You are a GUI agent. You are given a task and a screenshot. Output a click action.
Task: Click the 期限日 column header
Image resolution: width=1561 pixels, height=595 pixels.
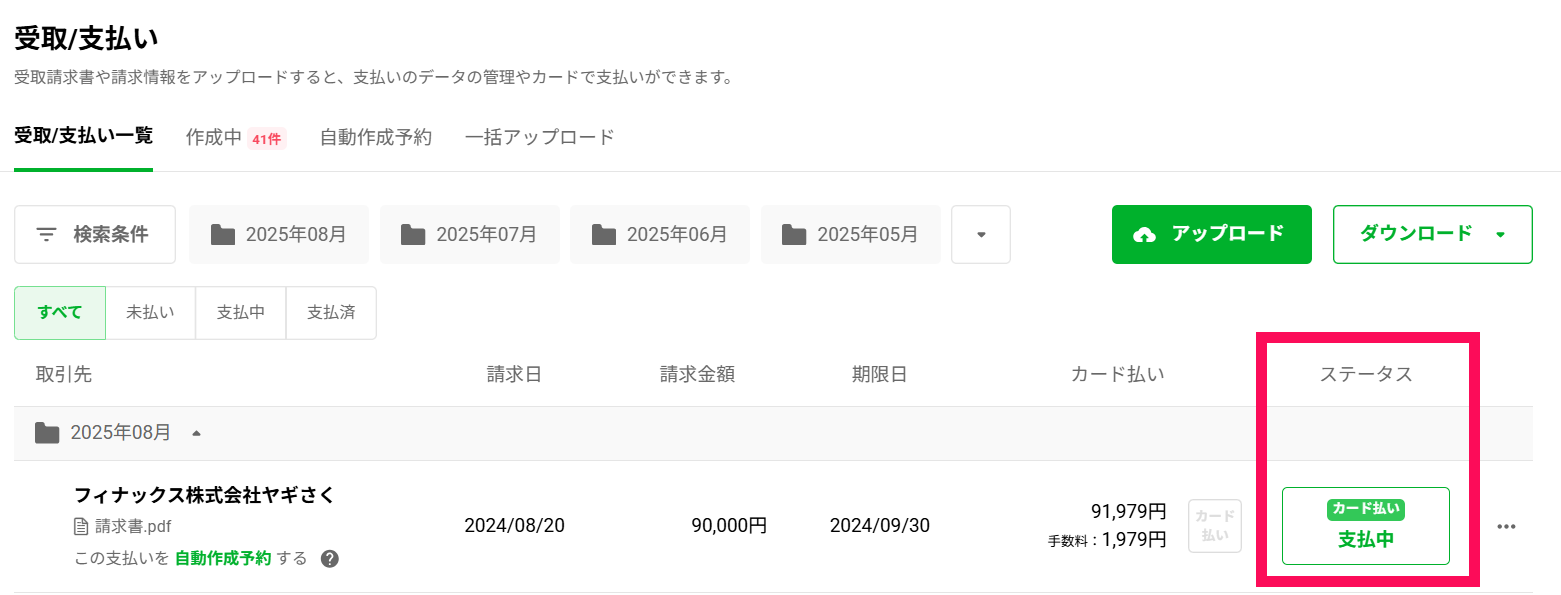880,374
